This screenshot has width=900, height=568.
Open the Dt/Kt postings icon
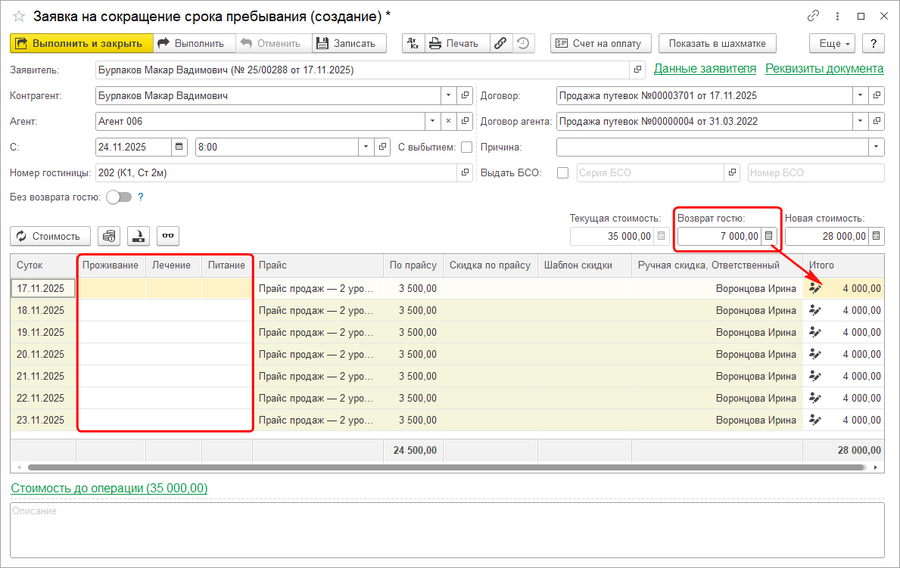(x=413, y=43)
